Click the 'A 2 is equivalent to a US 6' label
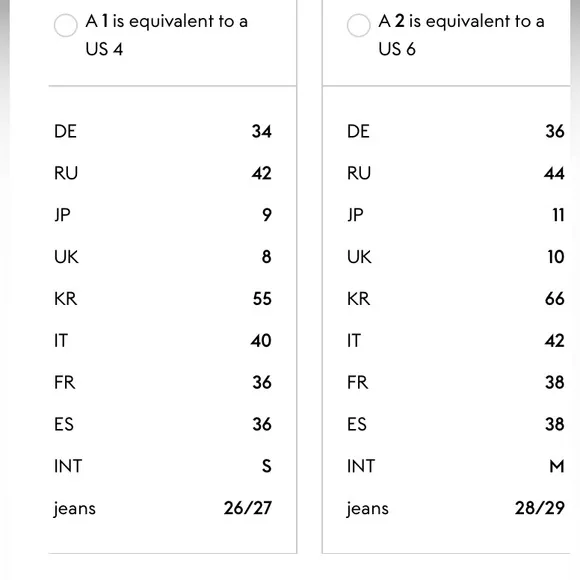The height and width of the screenshot is (580, 580). (x=461, y=35)
